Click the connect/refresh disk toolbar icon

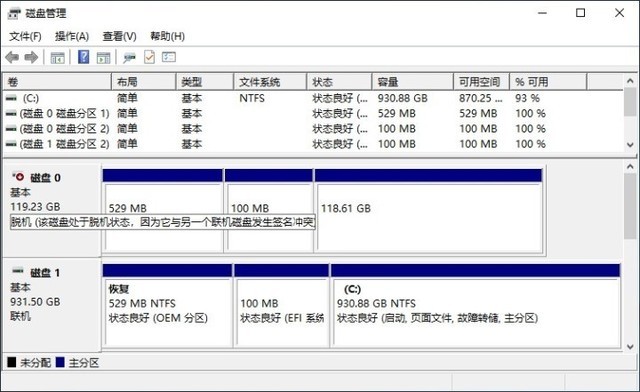[x=129, y=58]
